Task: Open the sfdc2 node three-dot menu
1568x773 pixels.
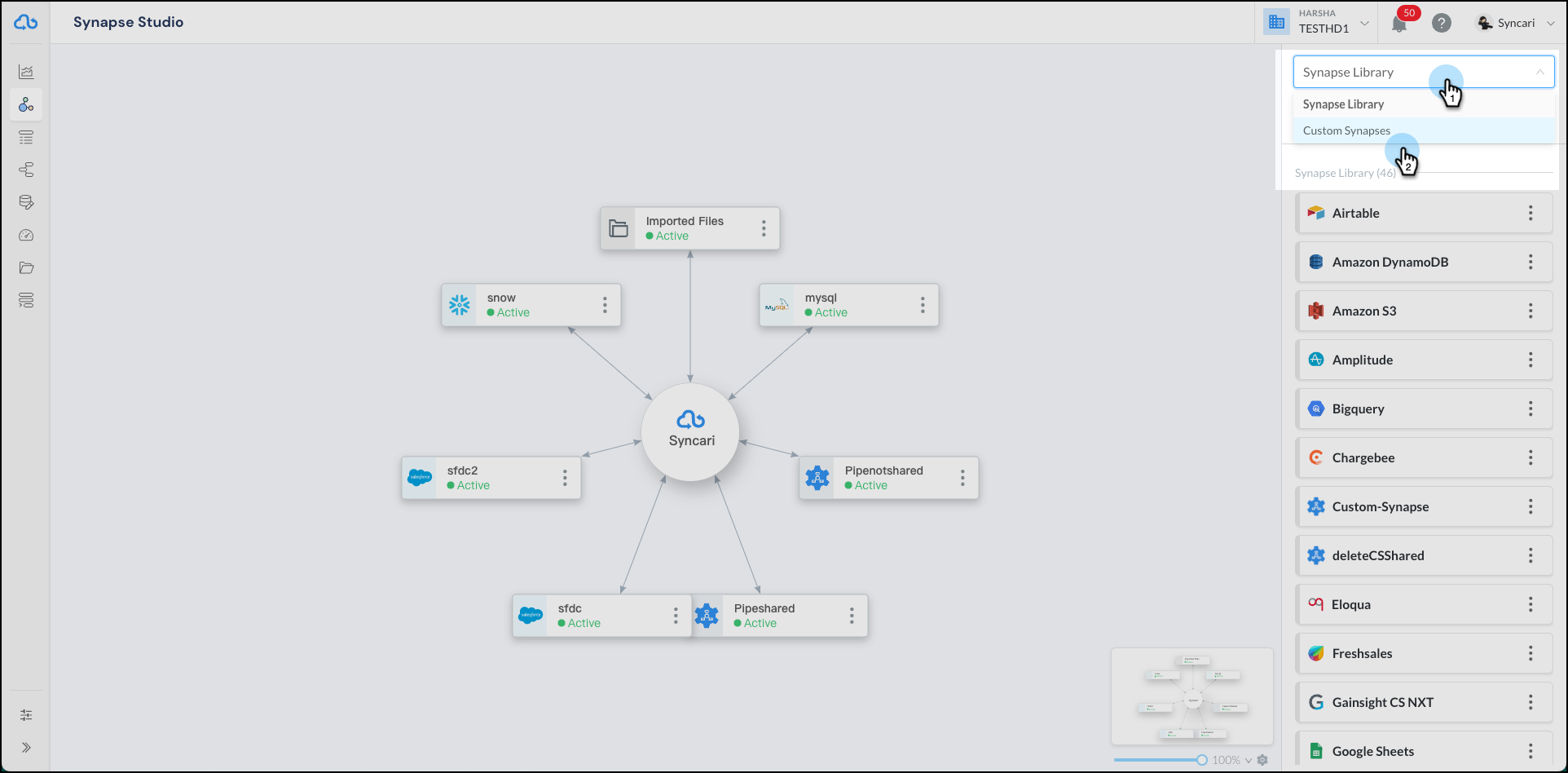Action: click(565, 478)
